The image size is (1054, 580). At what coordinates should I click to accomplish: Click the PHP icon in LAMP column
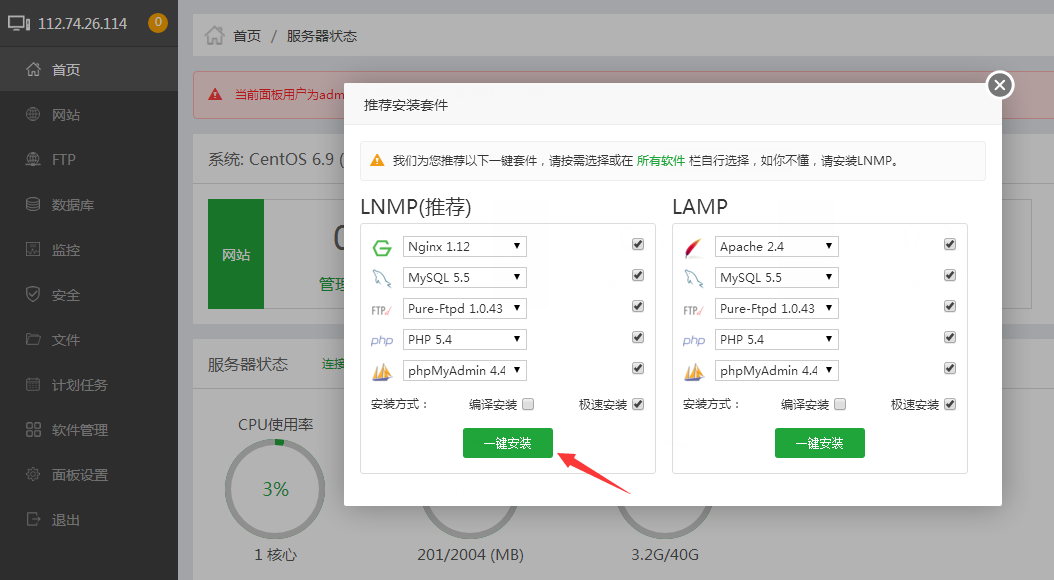693,341
